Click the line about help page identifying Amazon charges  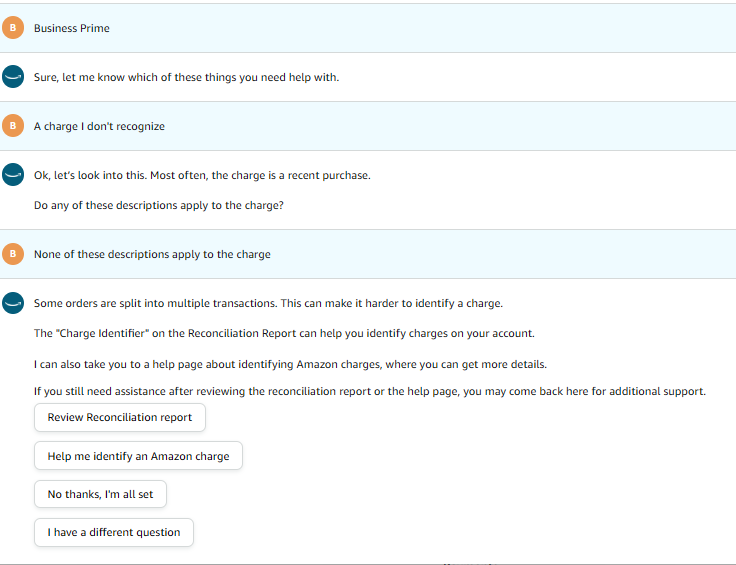(x=291, y=365)
